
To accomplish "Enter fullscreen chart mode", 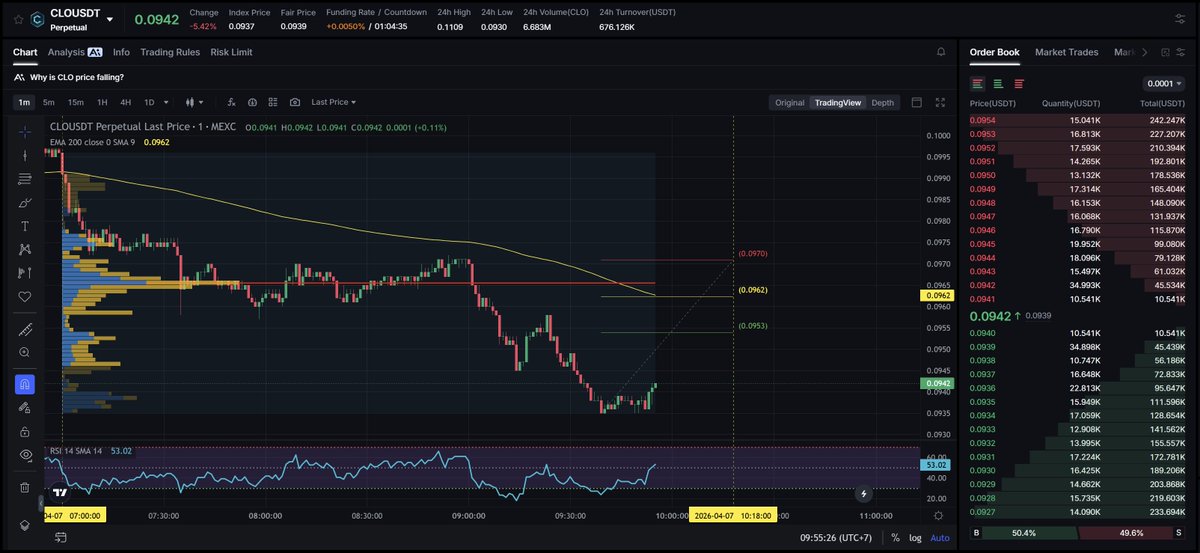I will [x=940, y=102].
